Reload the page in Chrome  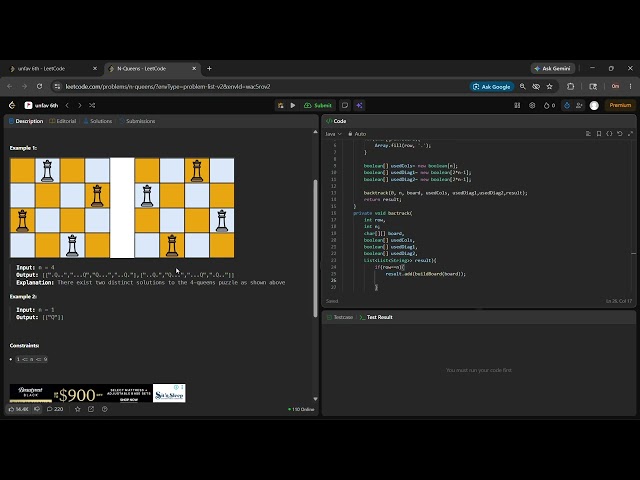click(40, 87)
